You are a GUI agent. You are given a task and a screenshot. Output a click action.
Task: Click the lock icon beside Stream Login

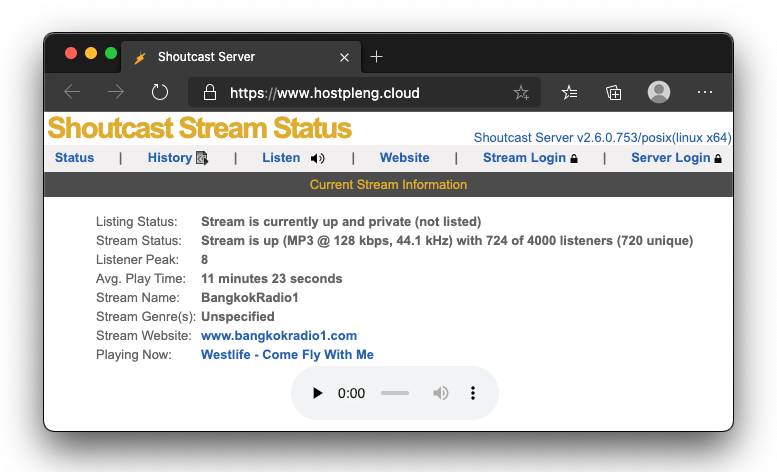tap(574, 158)
